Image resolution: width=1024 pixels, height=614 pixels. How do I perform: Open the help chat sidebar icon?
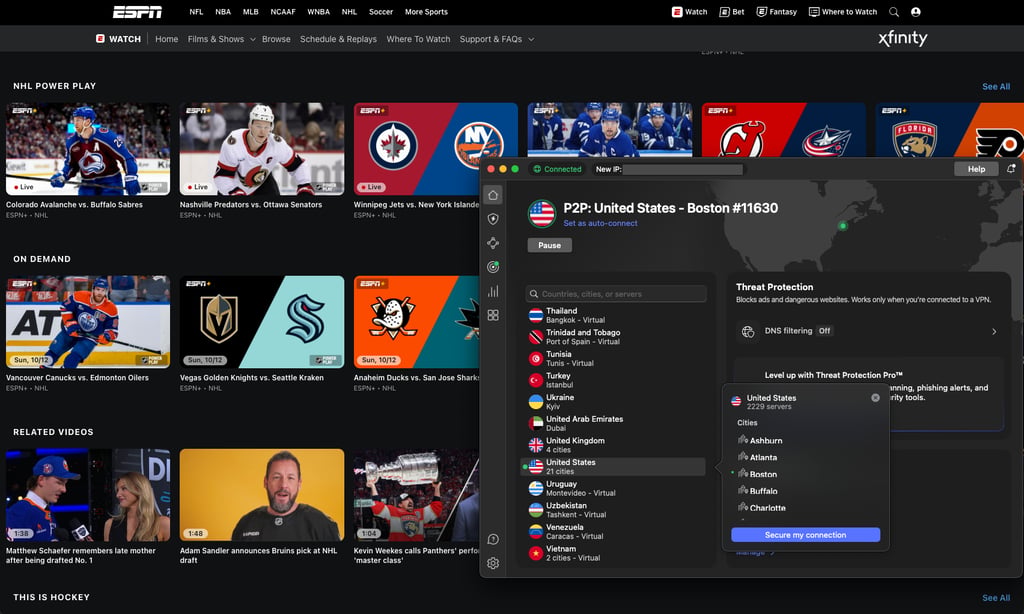click(x=493, y=539)
